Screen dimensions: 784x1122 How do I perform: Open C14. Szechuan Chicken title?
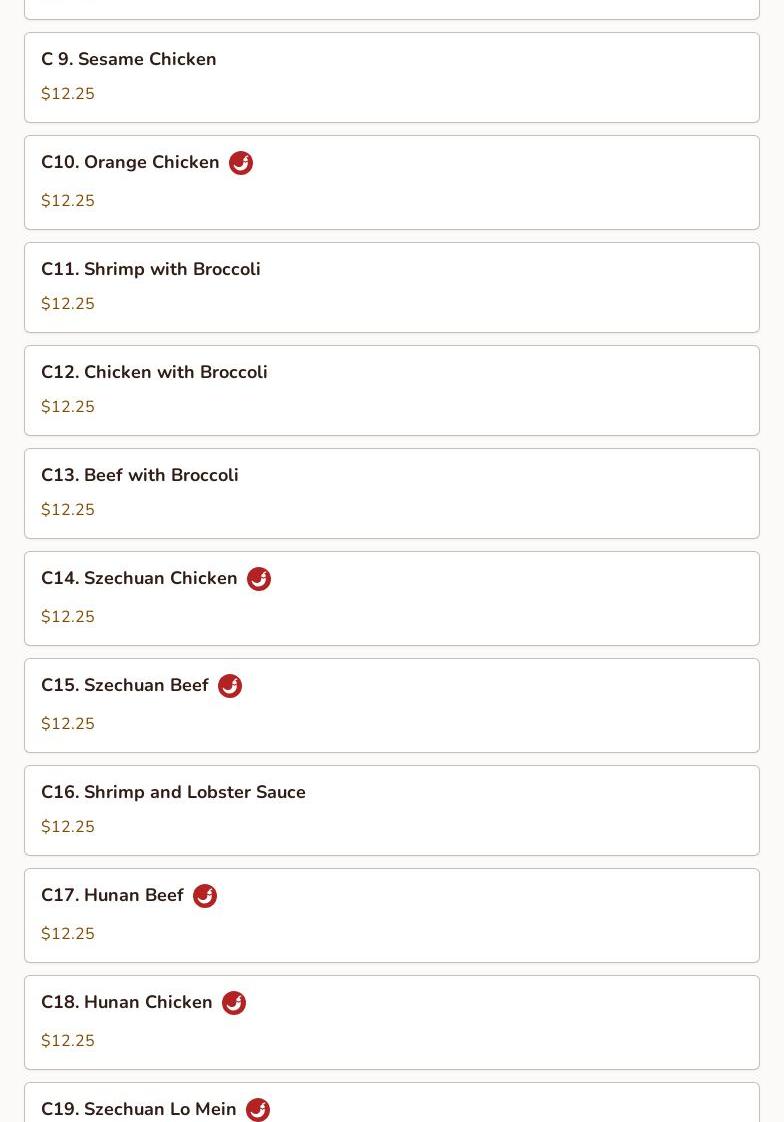[139, 578]
